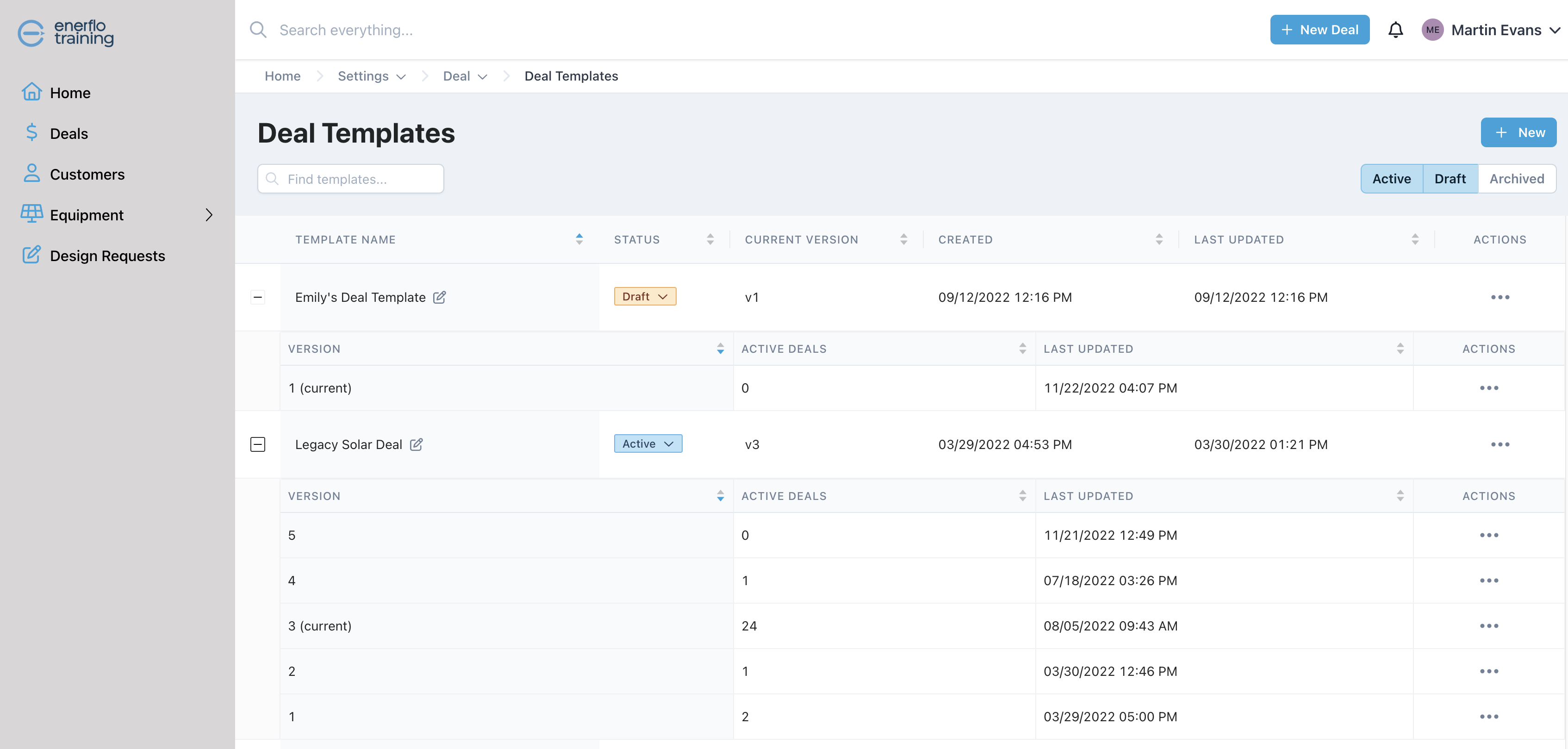The image size is (1568, 749).
Task: Sort Legacy versions by Version arrows
Action: point(721,496)
